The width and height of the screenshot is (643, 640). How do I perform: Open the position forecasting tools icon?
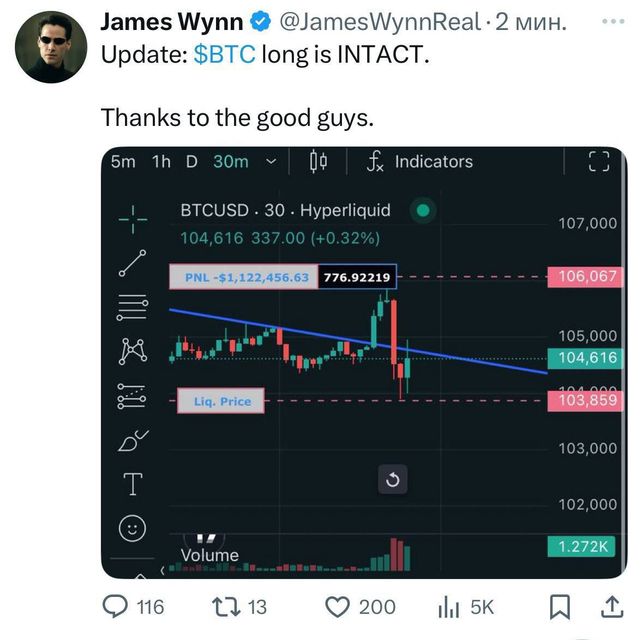(x=131, y=396)
